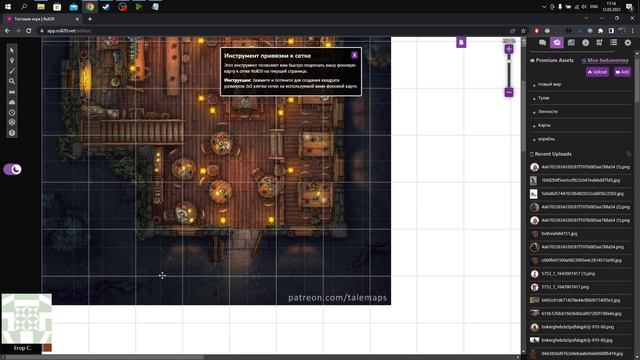Select upload bnkerghebdaSpdfabgb3j-970-80.jpg
Viewport: 640px width, 360px height.
580,340
